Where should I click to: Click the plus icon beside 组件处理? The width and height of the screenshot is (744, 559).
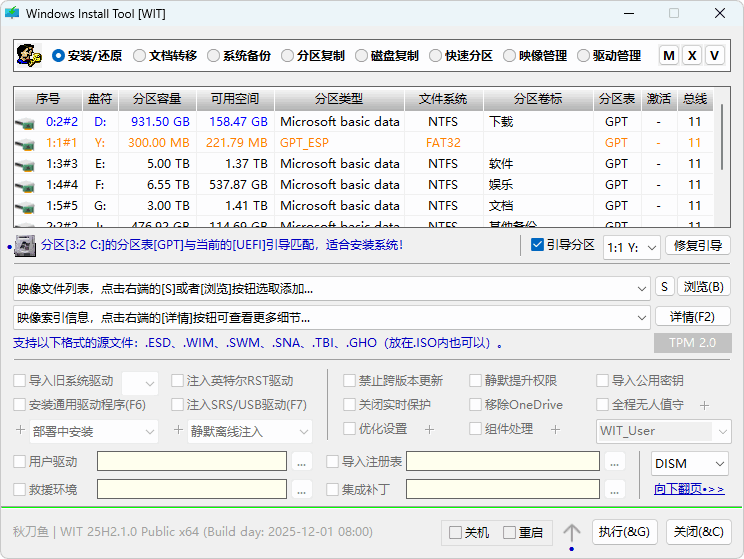pos(555,429)
